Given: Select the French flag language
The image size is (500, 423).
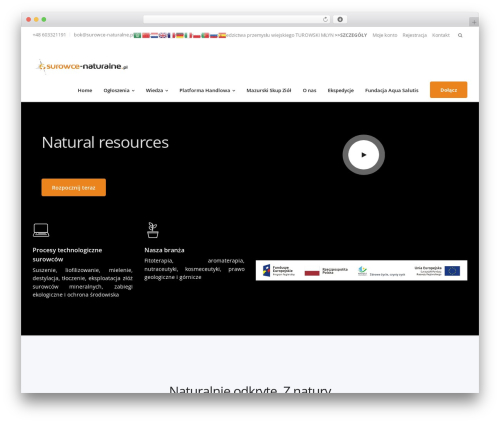Looking at the screenshot, I should tap(171, 35).
